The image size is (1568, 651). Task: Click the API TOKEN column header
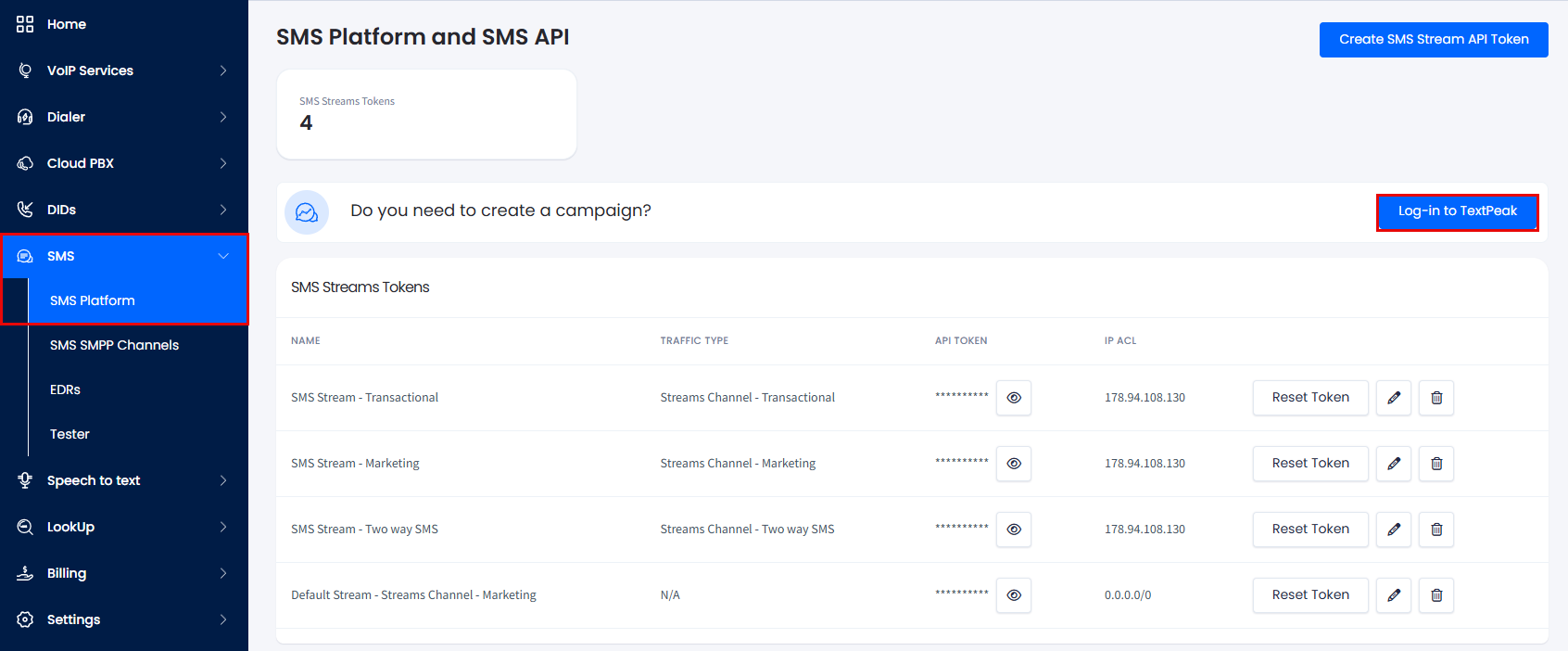(961, 341)
